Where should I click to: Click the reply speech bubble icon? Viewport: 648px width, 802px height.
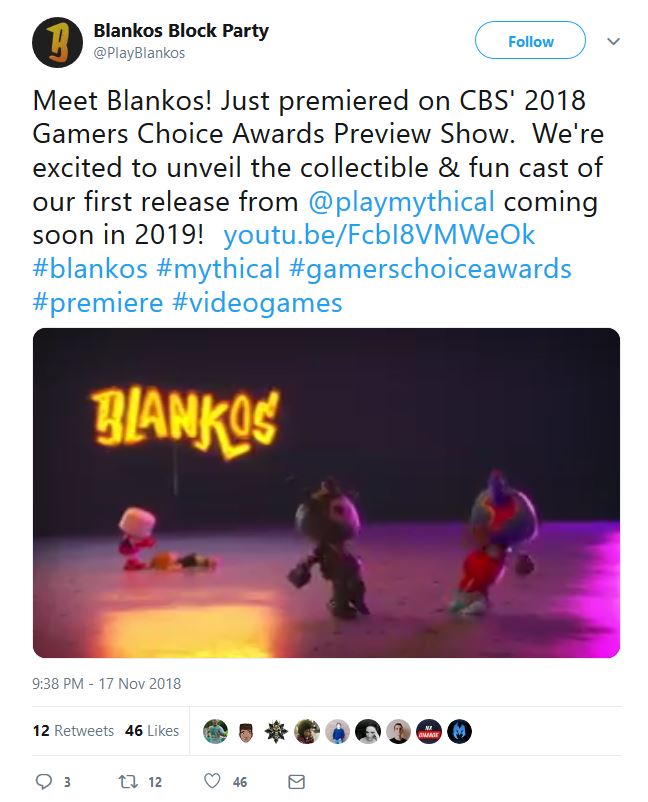coord(43,781)
